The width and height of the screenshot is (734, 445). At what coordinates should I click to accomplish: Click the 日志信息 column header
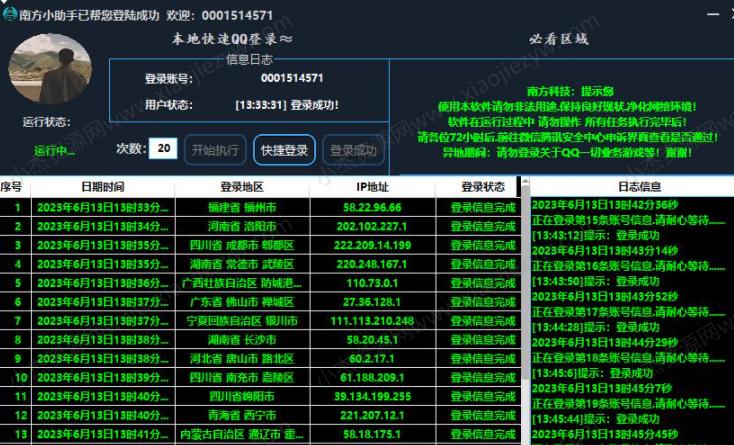[x=639, y=187]
